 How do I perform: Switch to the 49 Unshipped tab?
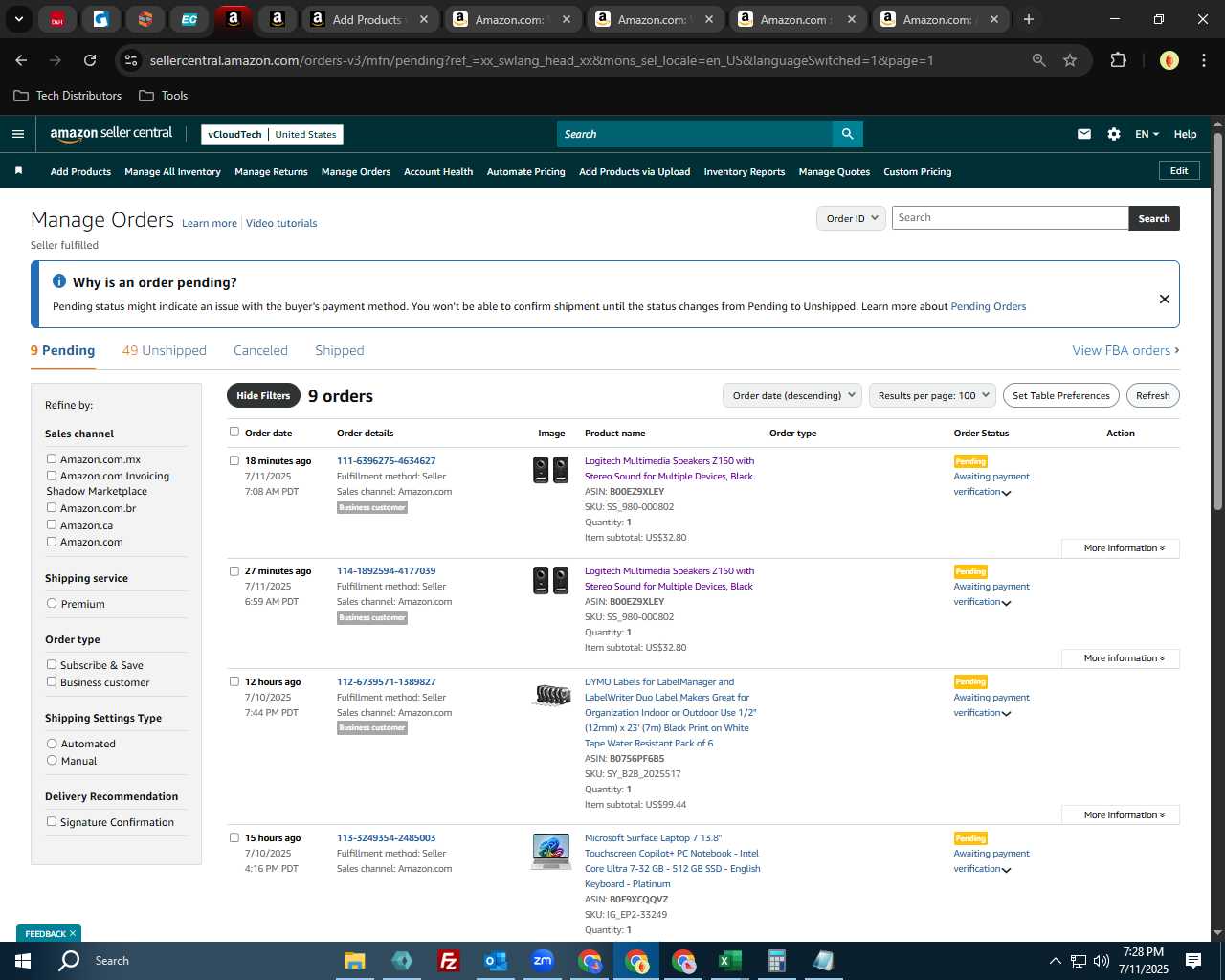coord(164,350)
